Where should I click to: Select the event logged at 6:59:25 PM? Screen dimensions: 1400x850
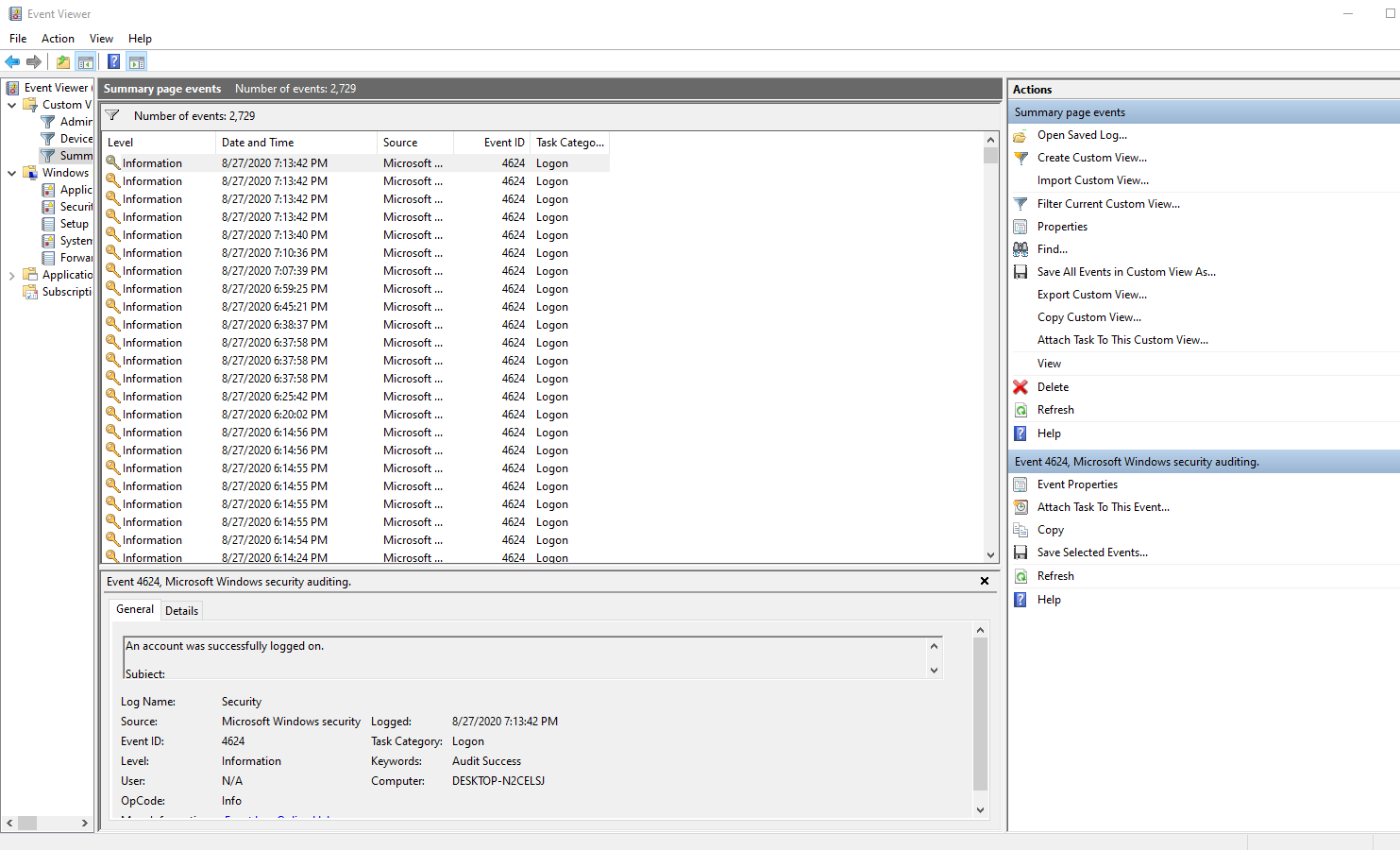pos(356,289)
